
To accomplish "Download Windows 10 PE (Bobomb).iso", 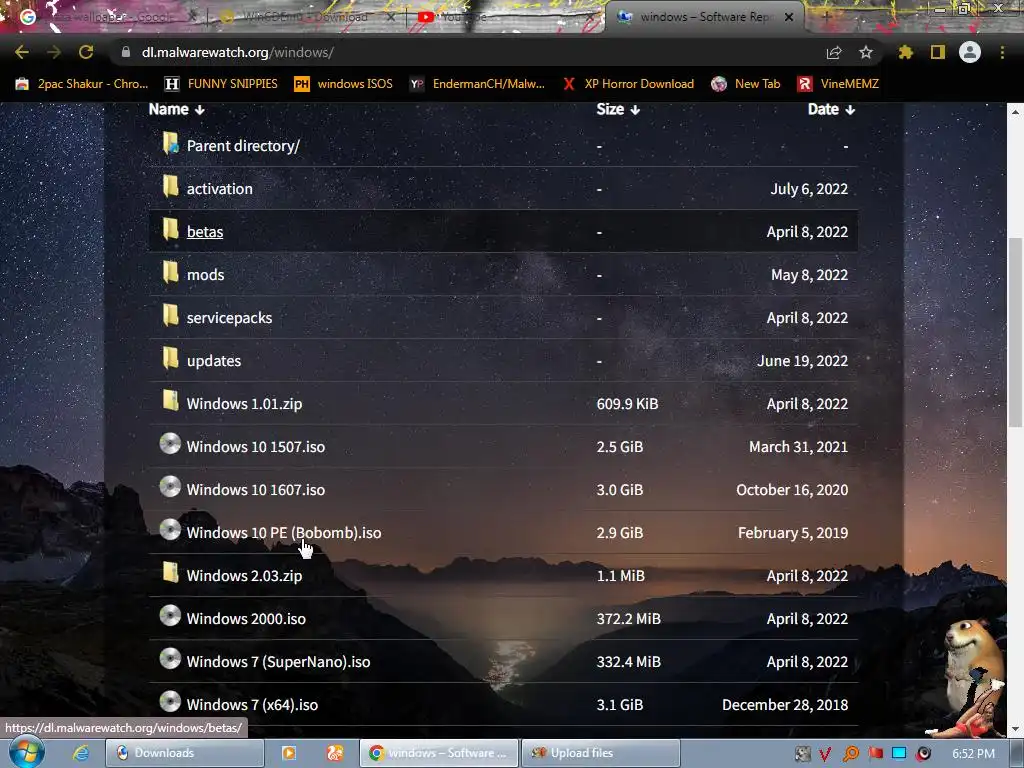I will coord(284,533).
